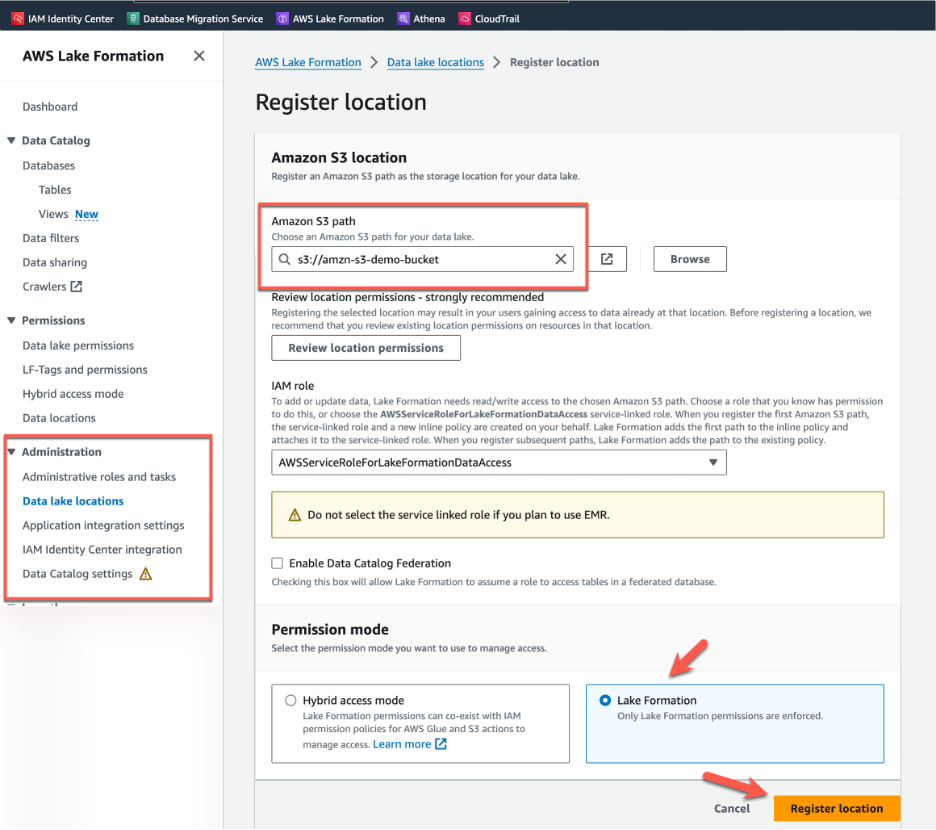Open IAM Identity Center integration
This screenshot has height=830, width=936.
(x=102, y=550)
